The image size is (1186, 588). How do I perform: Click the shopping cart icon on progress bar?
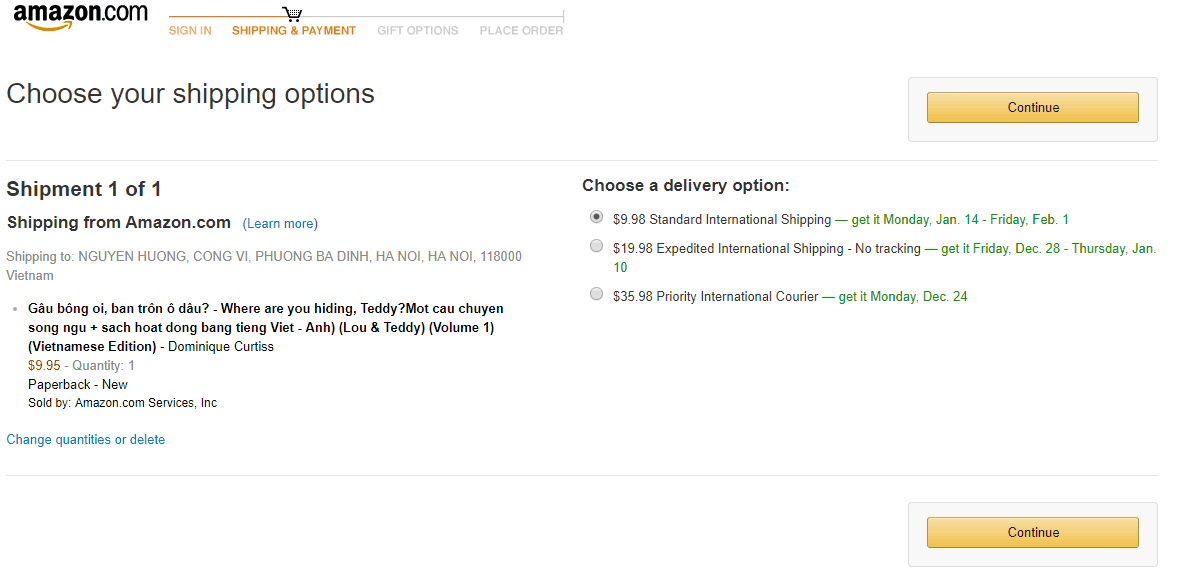pos(292,14)
